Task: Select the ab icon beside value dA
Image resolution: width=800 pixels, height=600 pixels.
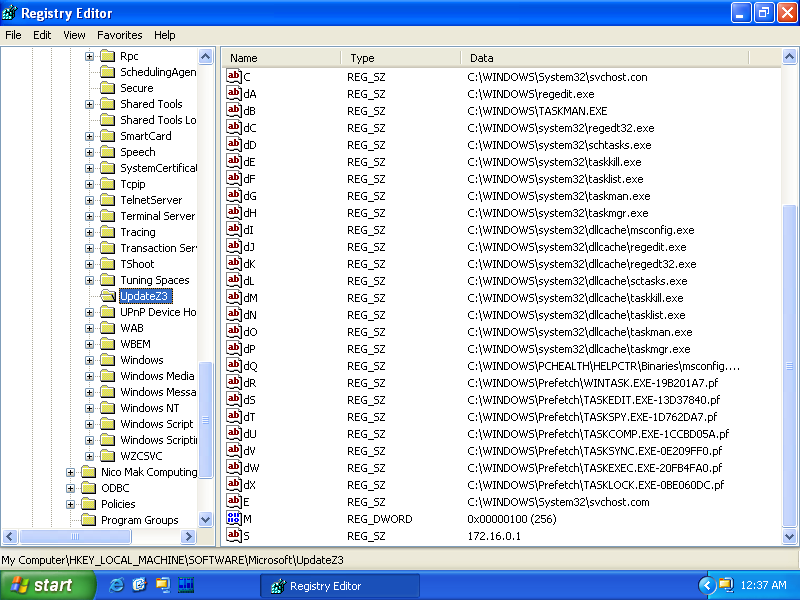Action: tap(234, 93)
